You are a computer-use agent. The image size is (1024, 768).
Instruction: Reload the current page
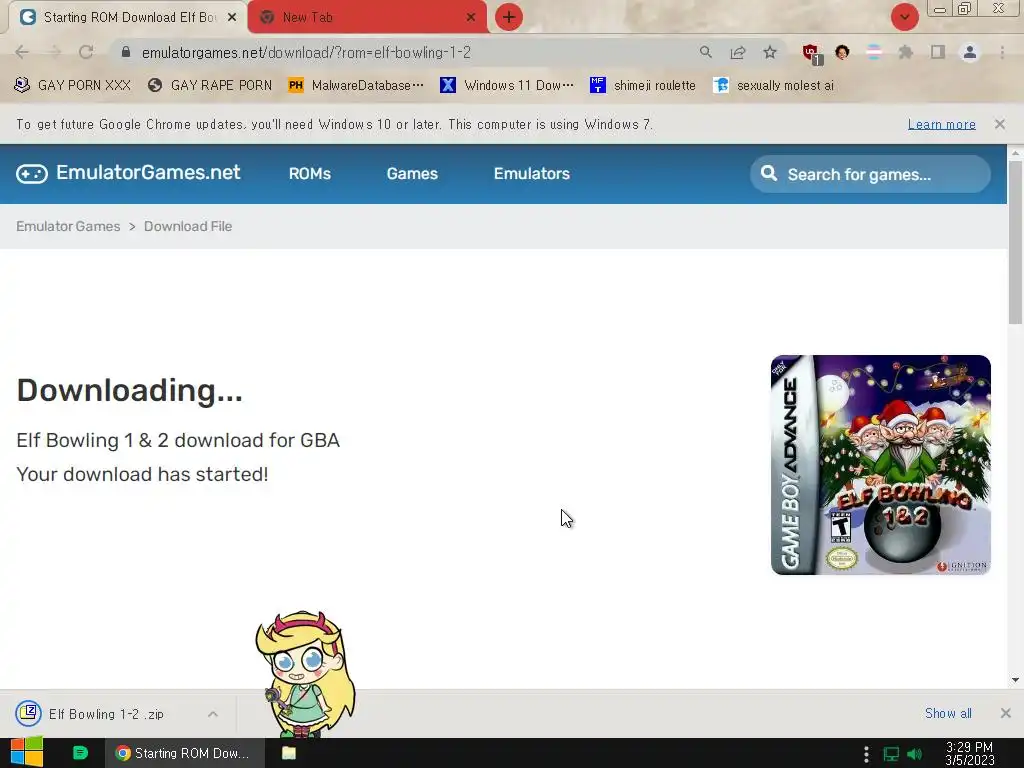86,52
